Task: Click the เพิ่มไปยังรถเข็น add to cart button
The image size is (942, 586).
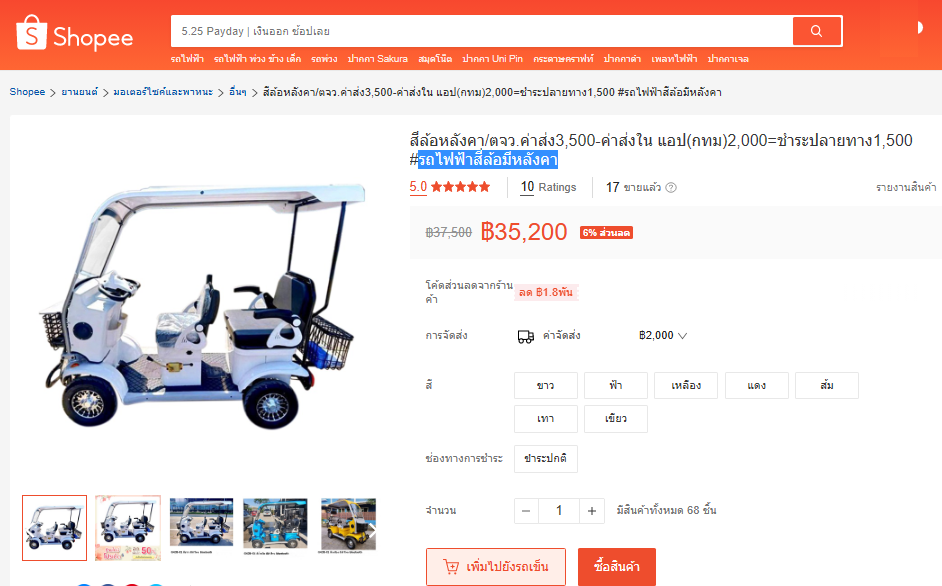Action: [496, 566]
